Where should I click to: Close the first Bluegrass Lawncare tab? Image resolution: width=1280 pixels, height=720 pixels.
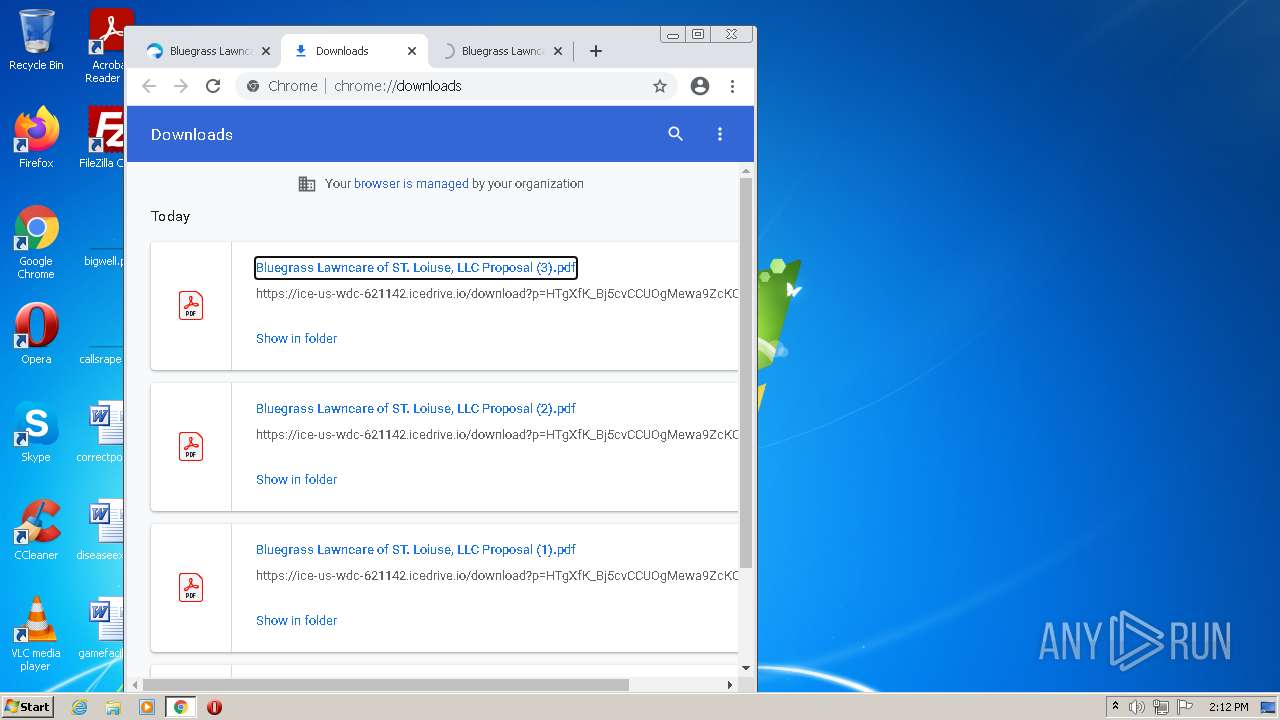pos(266,51)
